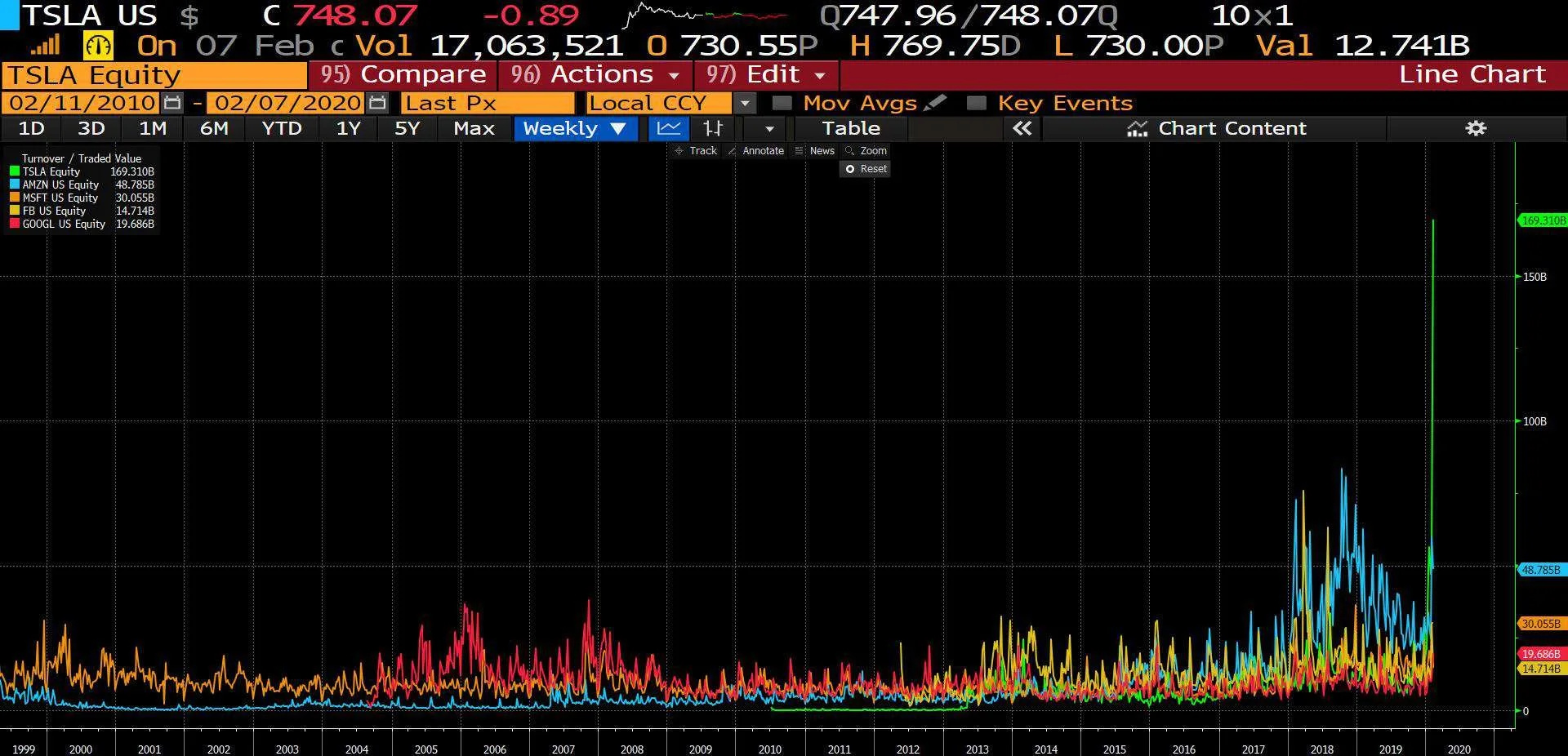This screenshot has width=1568, height=756.
Task: Click the blue AMZN US Equity legend swatch
Action: coord(14,185)
